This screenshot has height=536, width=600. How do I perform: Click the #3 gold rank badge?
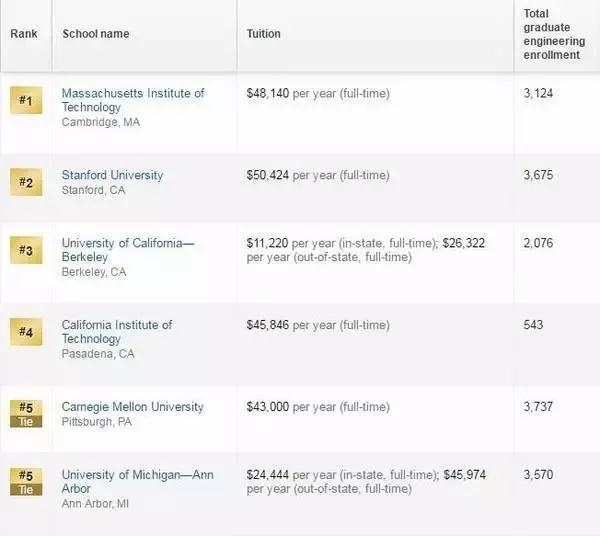(x=26, y=250)
